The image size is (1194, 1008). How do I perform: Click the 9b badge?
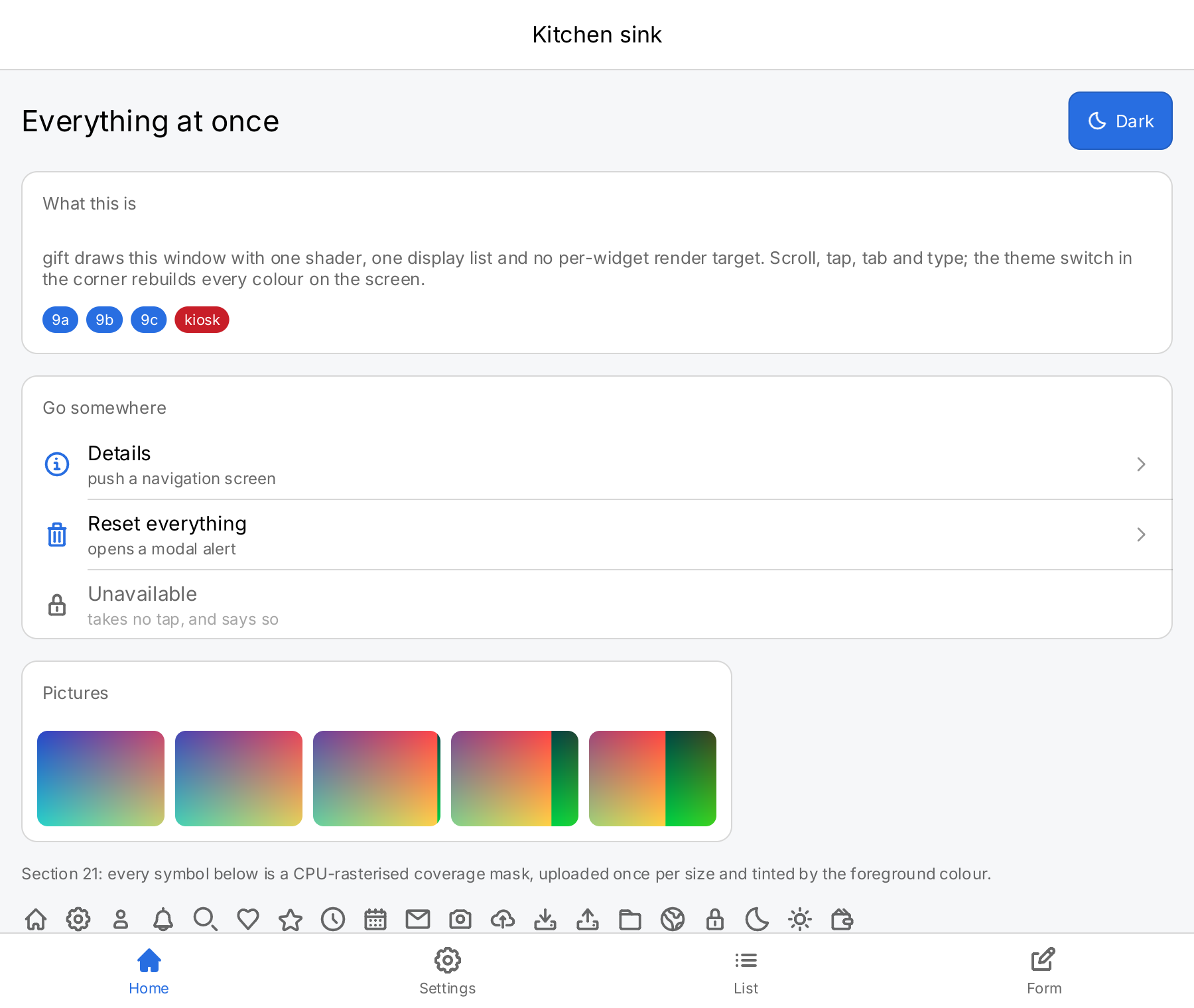pos(104,320)
